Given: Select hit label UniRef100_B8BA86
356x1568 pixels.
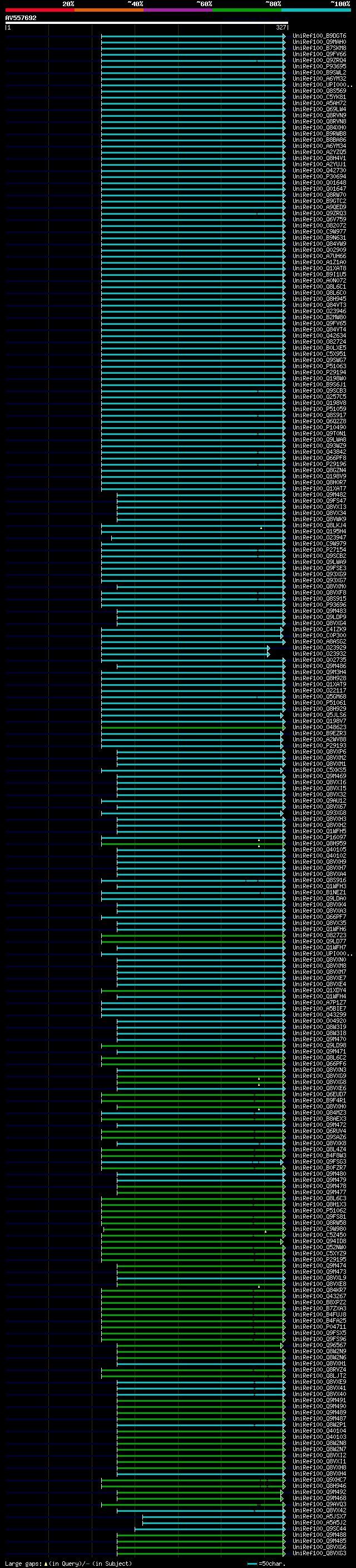Looking at the screenshot, I should pos(319,140).
